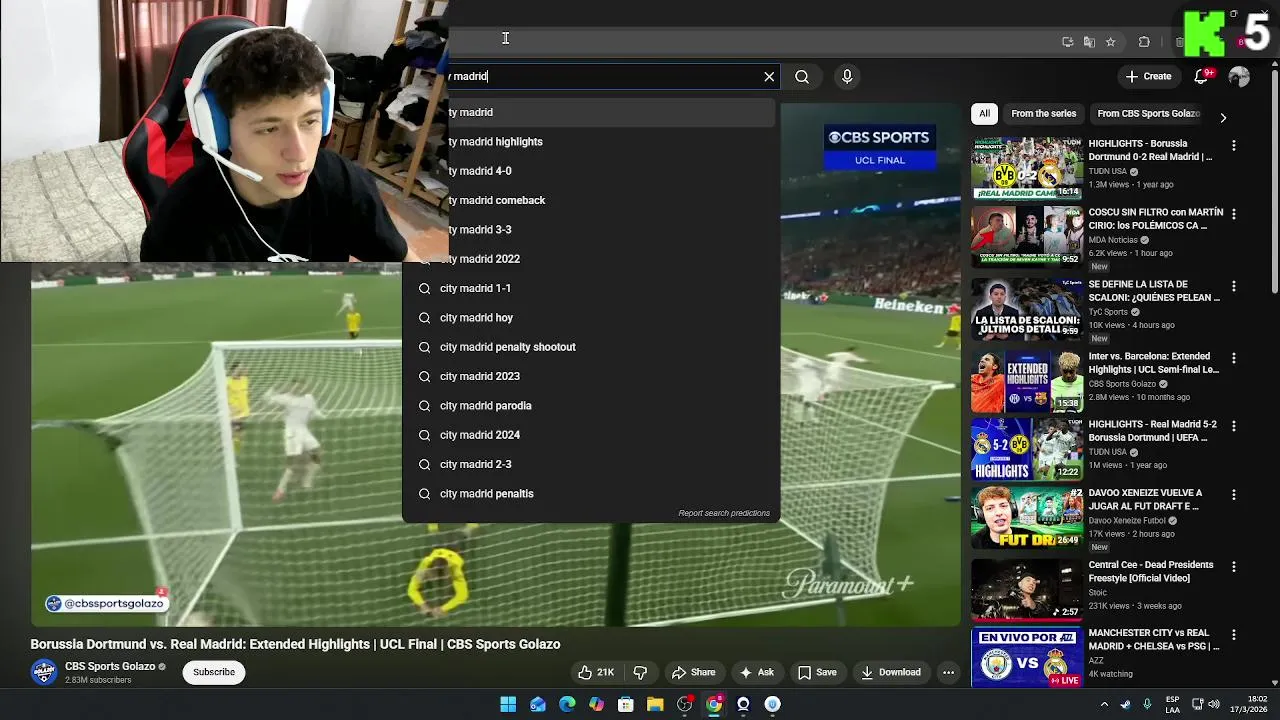1280x720 pixels.
Task: Choose suggestion city madrid penalty shootout
Action: (590, 347)
